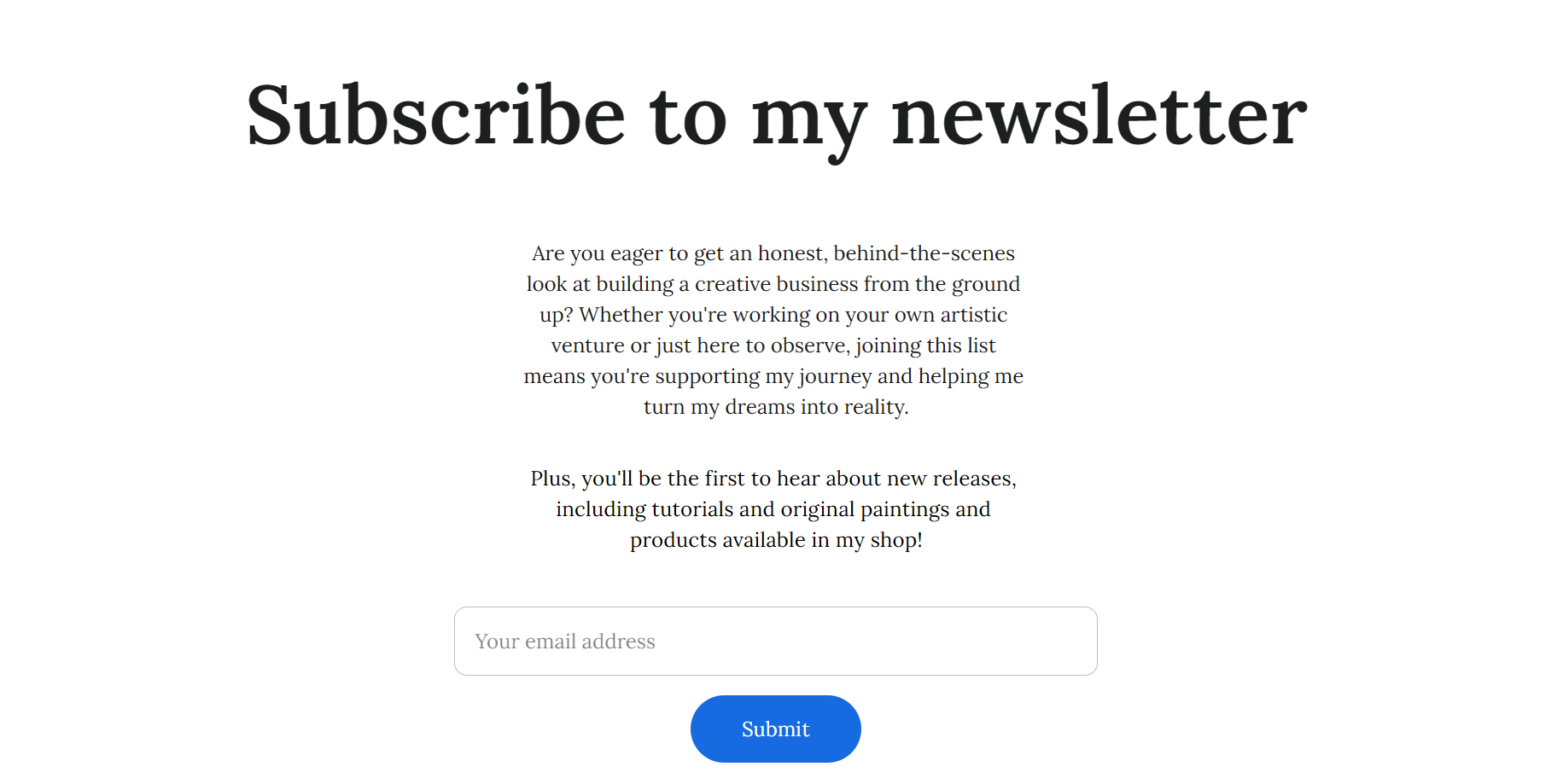Activate the Submit button below the form

[x=775, y=729]
